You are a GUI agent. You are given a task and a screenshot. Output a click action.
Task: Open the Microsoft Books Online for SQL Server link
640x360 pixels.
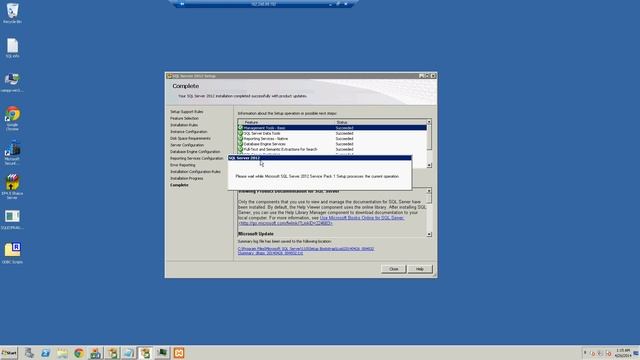[x=362, y=218]
